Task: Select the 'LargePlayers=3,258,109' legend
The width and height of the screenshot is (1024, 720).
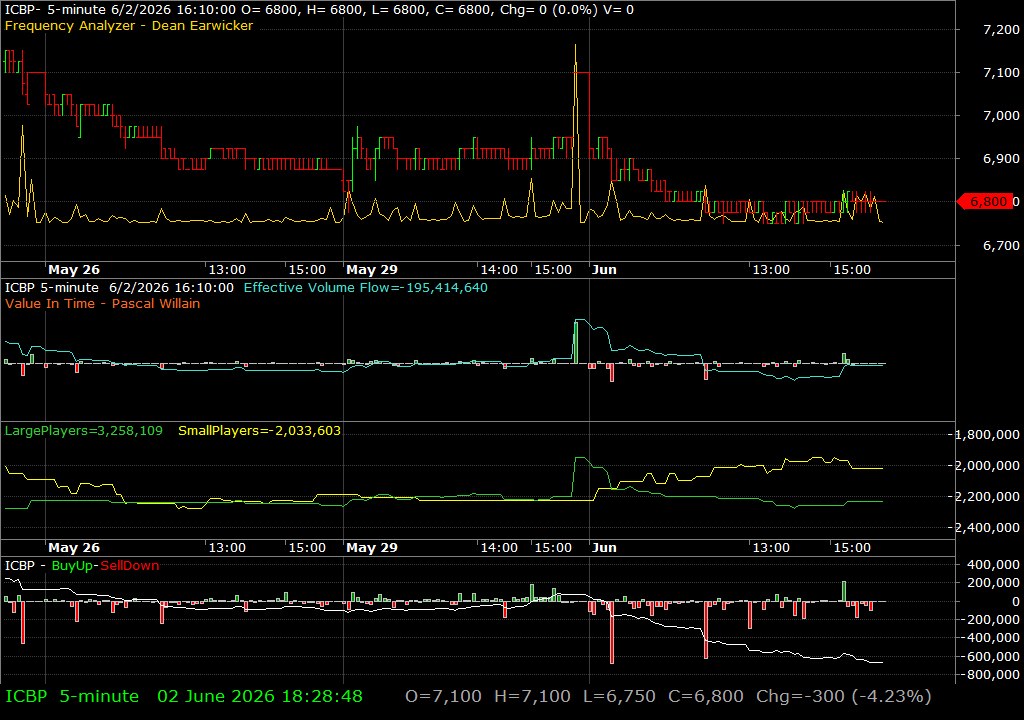Action: 84,431
